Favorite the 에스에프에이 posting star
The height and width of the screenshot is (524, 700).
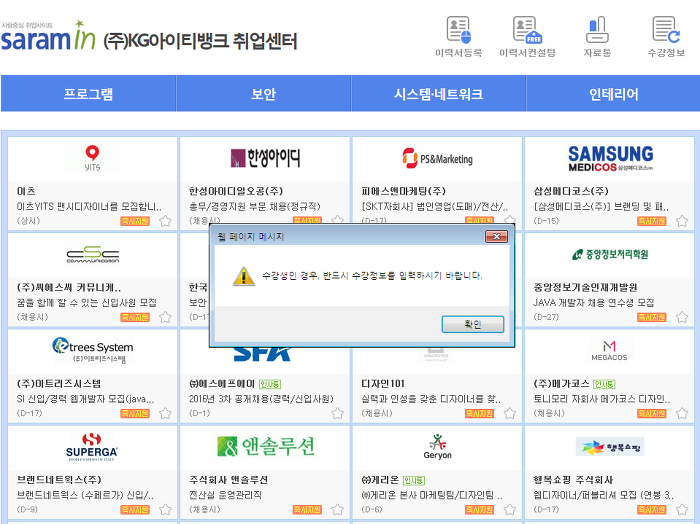click(x=338, y=413)
